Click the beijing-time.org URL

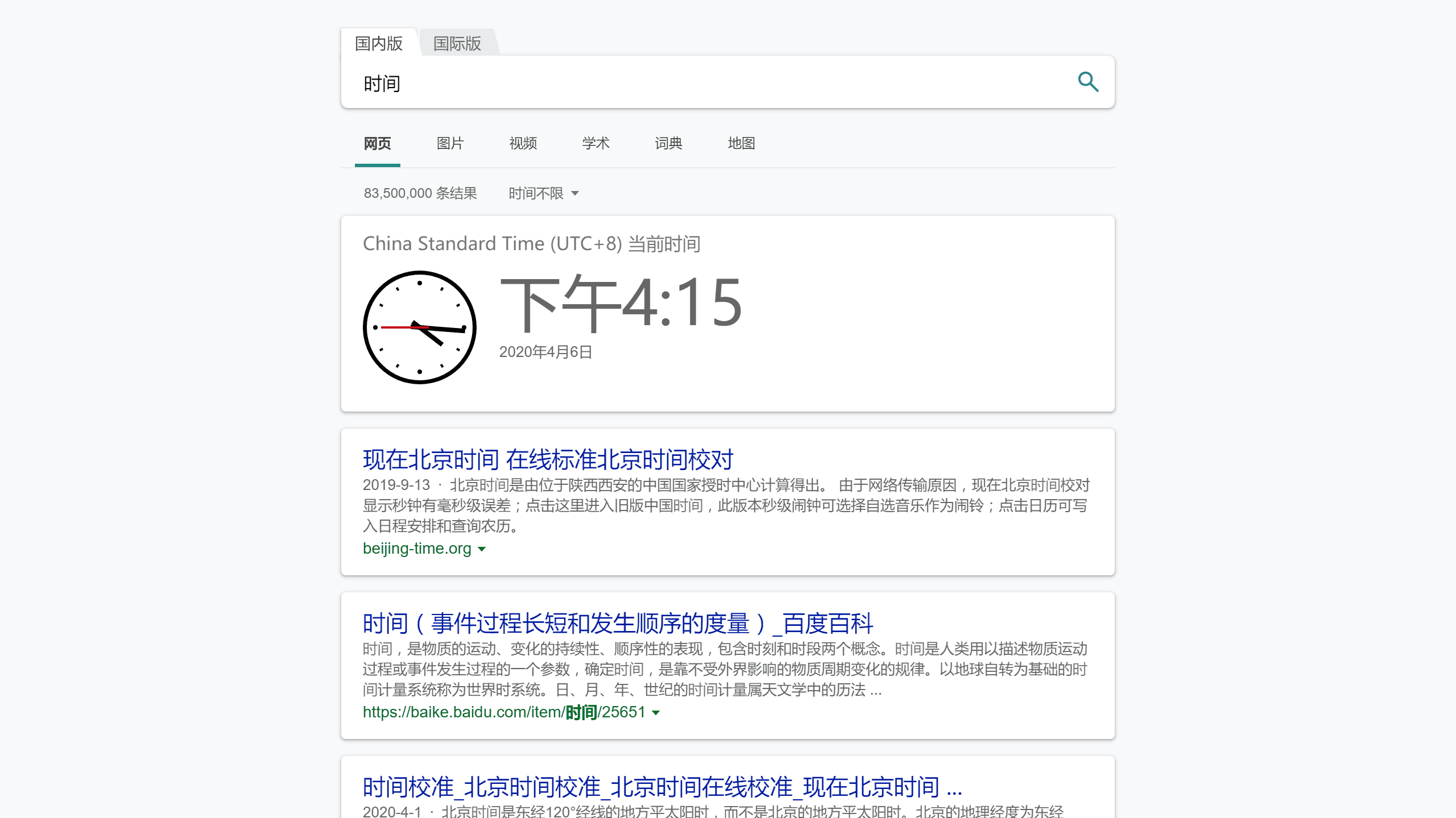[417, 549]
